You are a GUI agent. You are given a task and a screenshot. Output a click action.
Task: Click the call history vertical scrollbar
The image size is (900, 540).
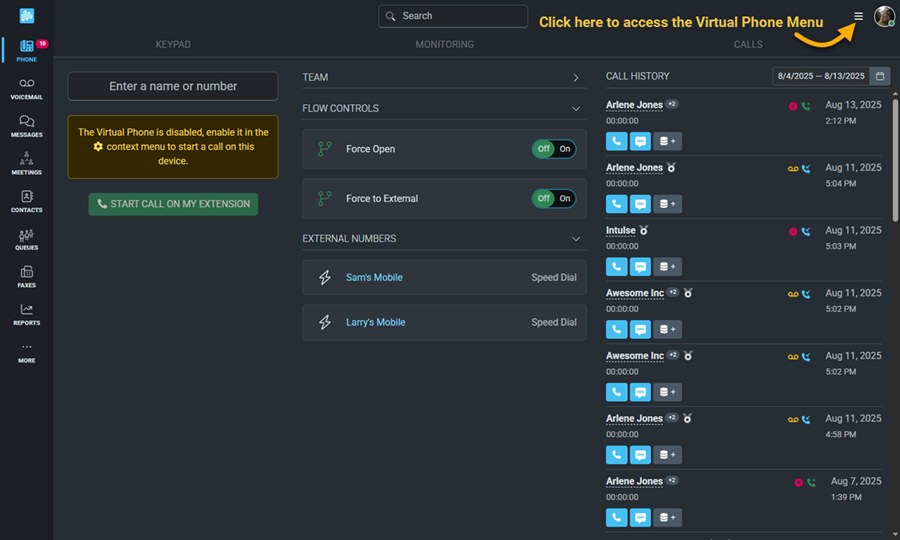(x=895, y=161)
